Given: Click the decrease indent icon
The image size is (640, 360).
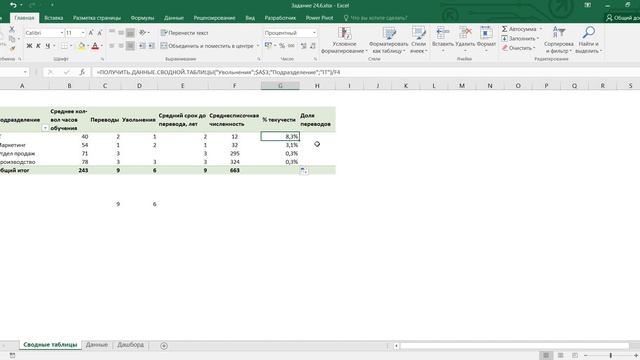Looking at the screenshot, I should pos(142,46).
